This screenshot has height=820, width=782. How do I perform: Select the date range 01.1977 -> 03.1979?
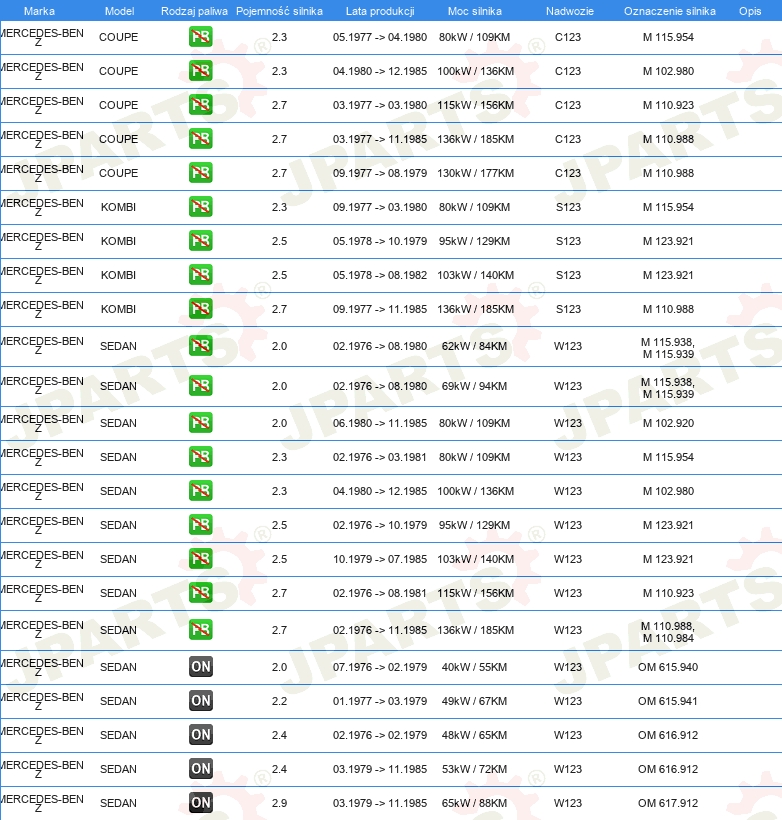pos(380,701)
